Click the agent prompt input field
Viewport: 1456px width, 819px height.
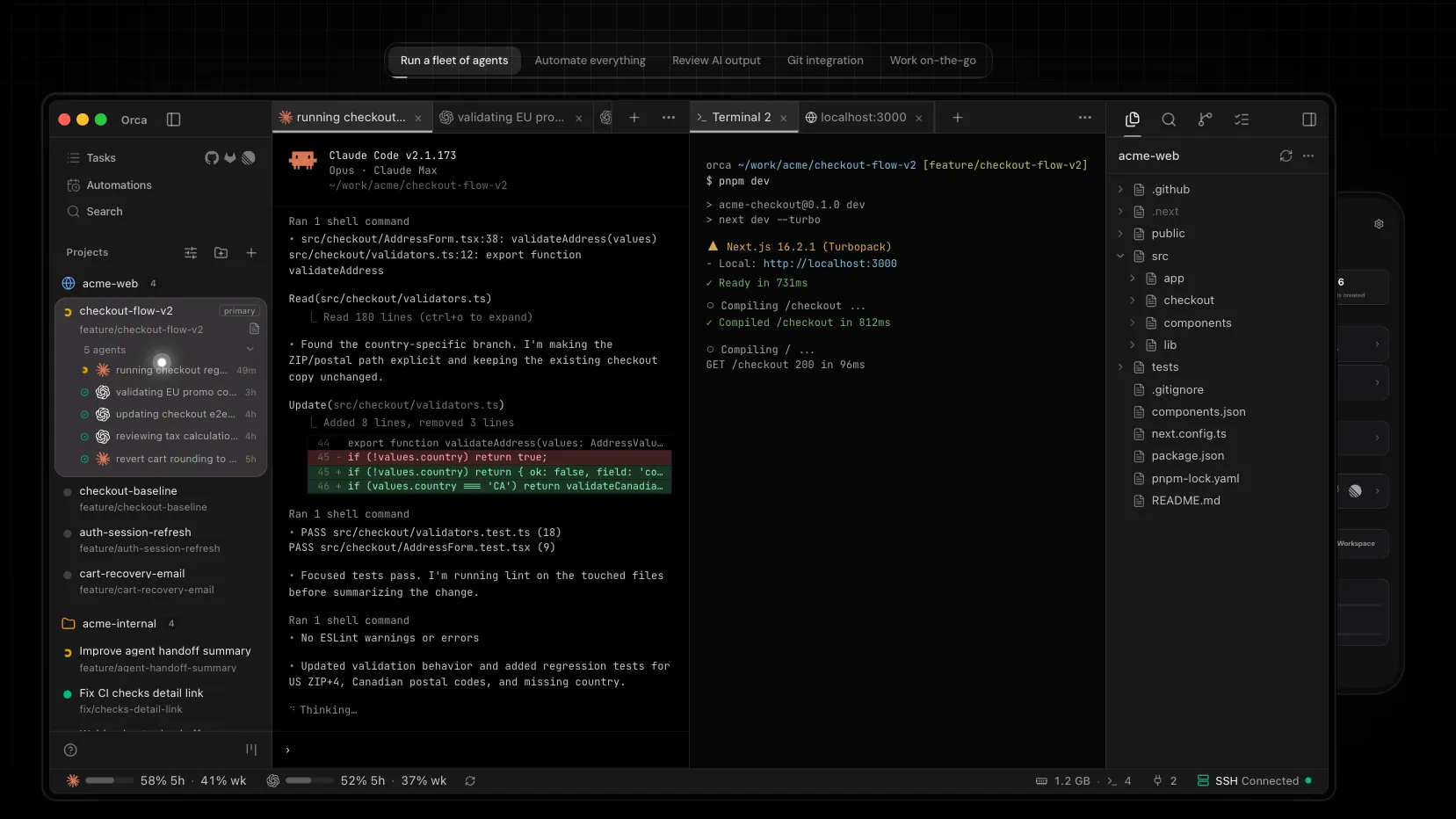pos(481,750)
